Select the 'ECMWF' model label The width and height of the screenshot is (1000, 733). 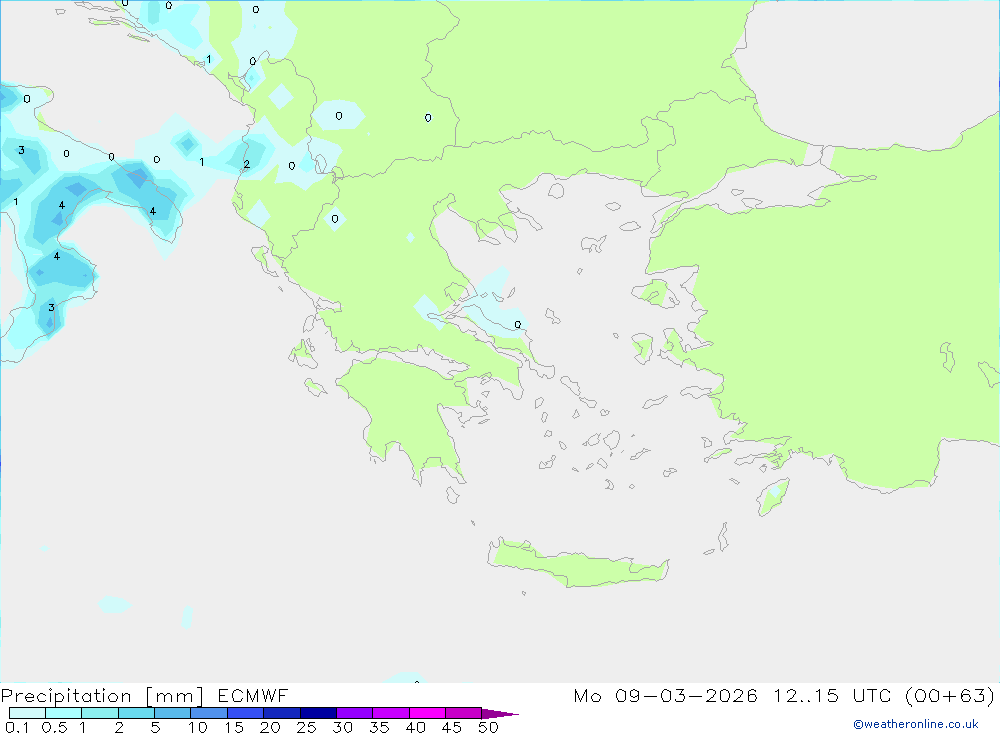point(253,695)
